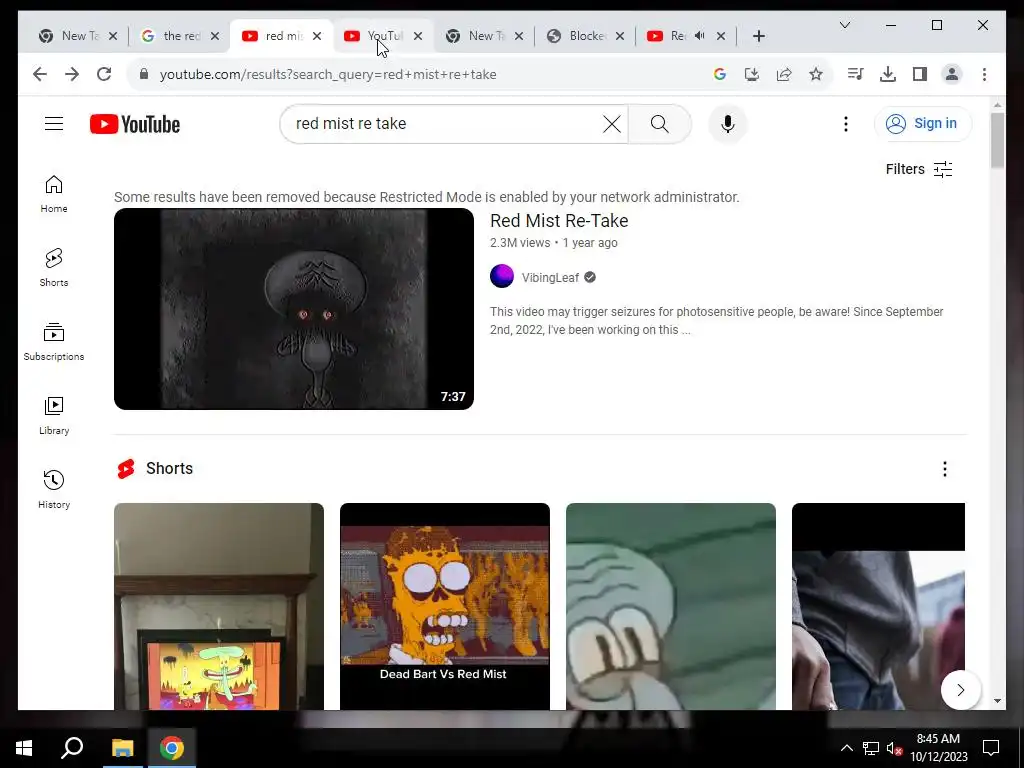
Task: Click the Sign in button
Action: (922, 123)
